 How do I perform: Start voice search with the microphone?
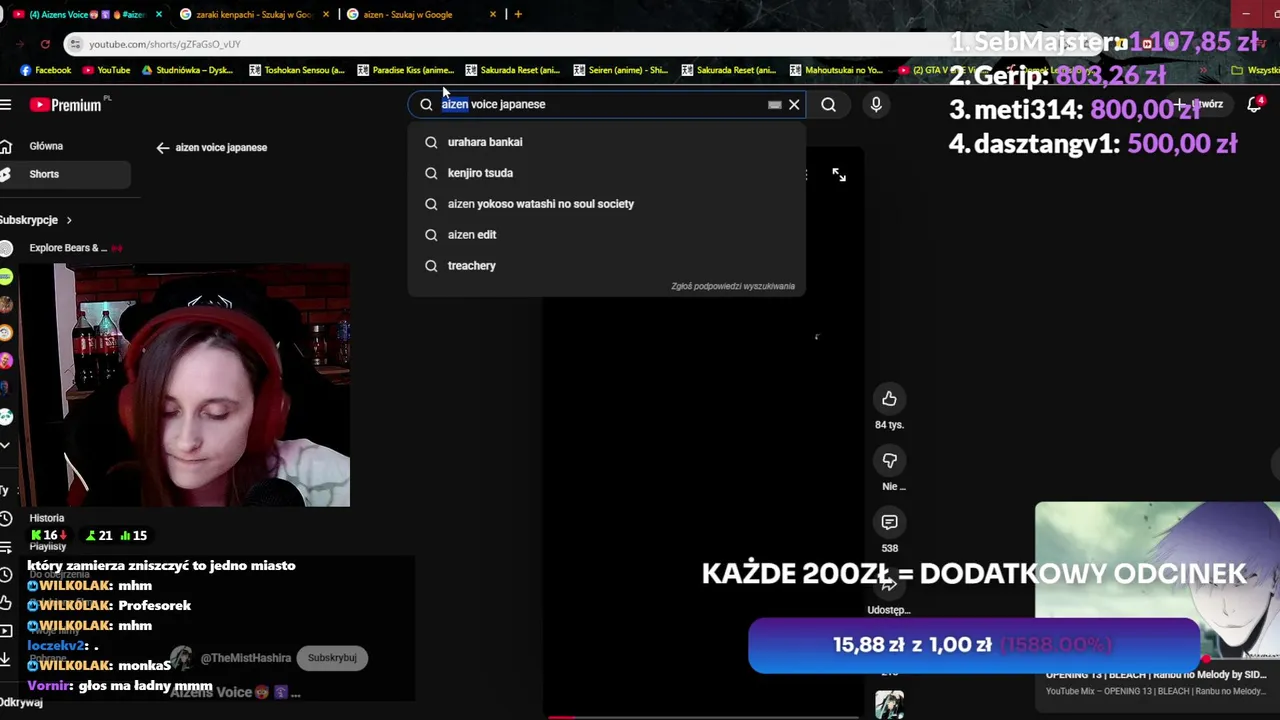(876, 104)
